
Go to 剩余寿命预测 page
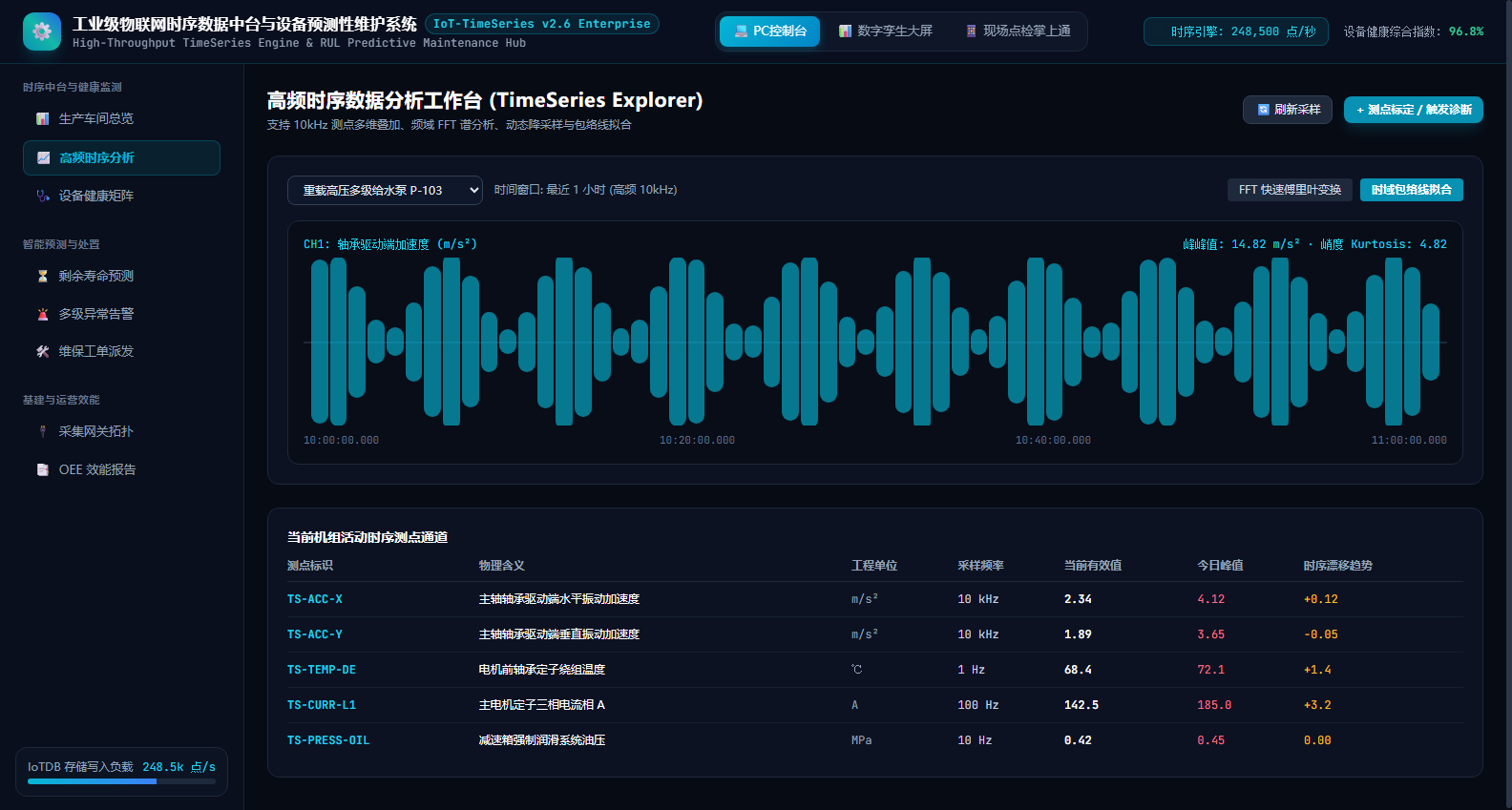pos(121,276)
